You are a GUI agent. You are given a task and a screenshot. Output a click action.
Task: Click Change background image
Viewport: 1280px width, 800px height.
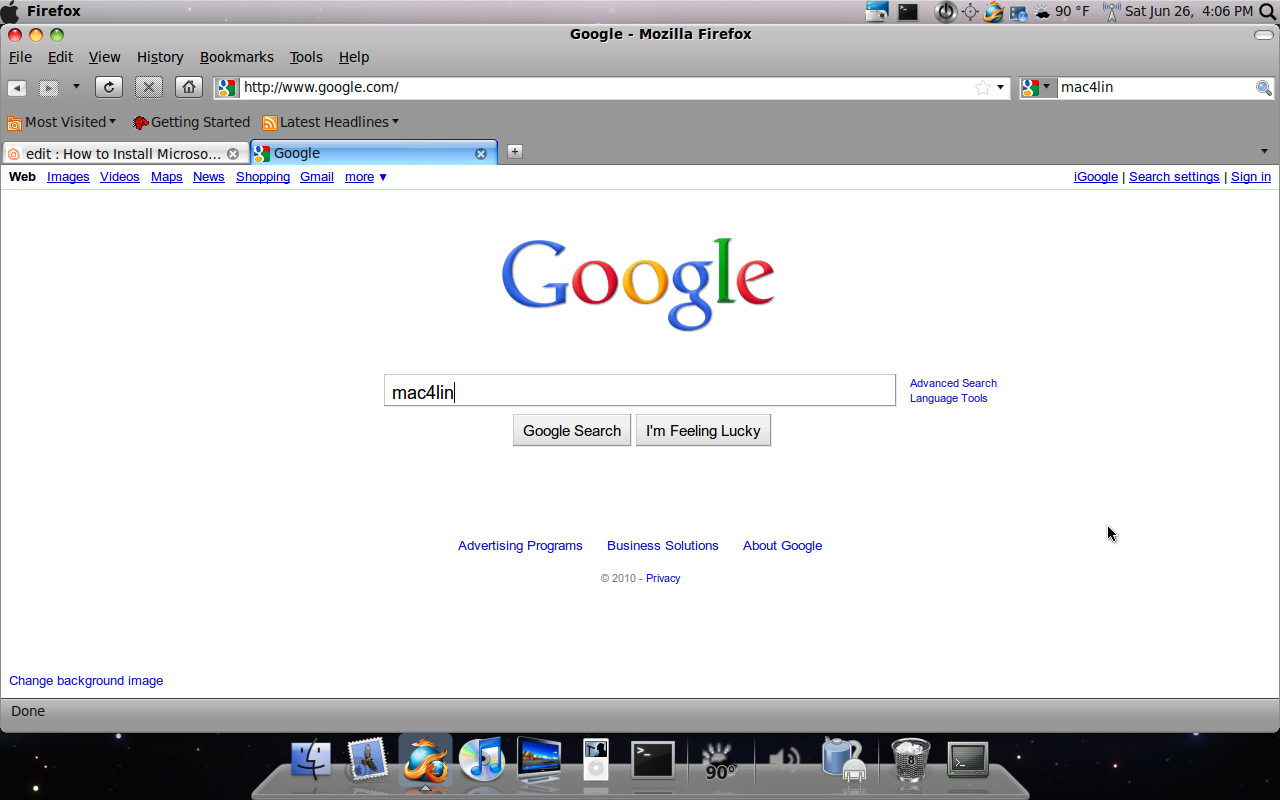pos(86,680)
